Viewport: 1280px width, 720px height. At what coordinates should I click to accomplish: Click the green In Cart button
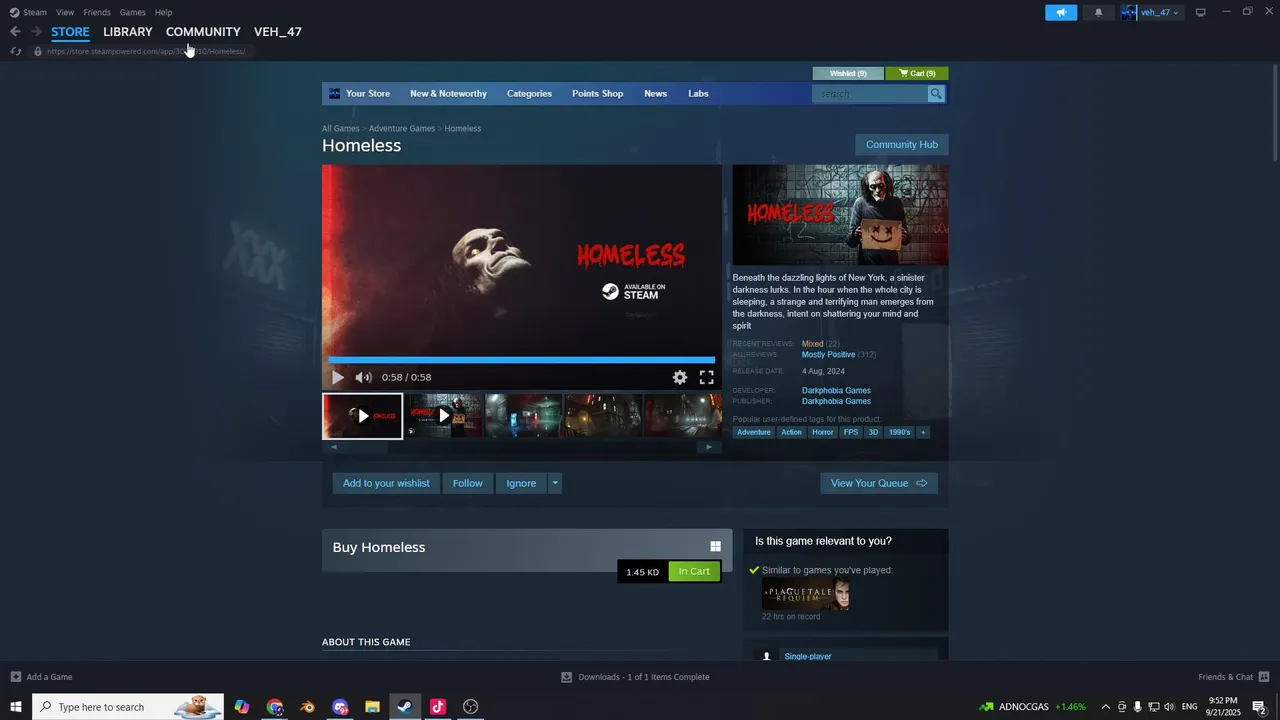click(694, 571)
